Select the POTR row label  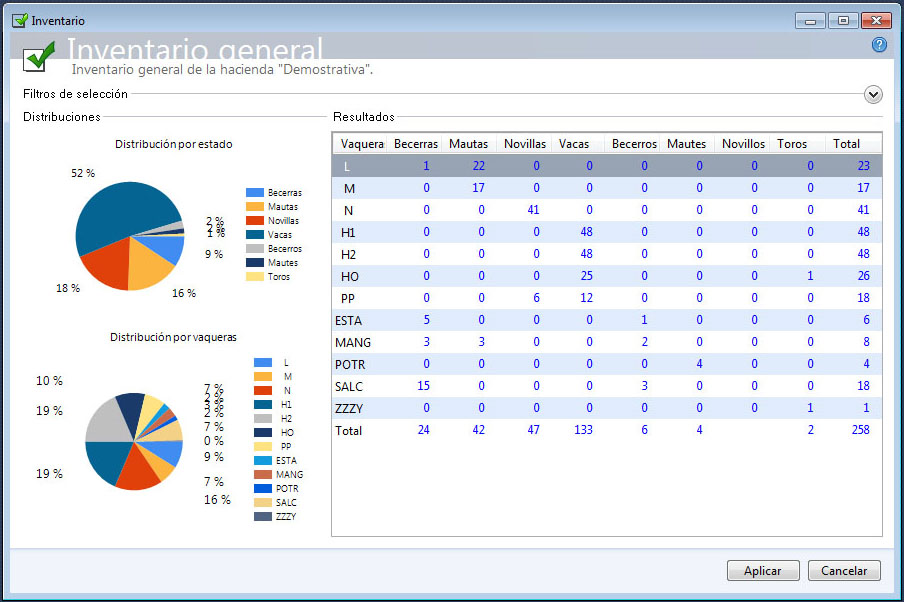[x=350, y=364]
